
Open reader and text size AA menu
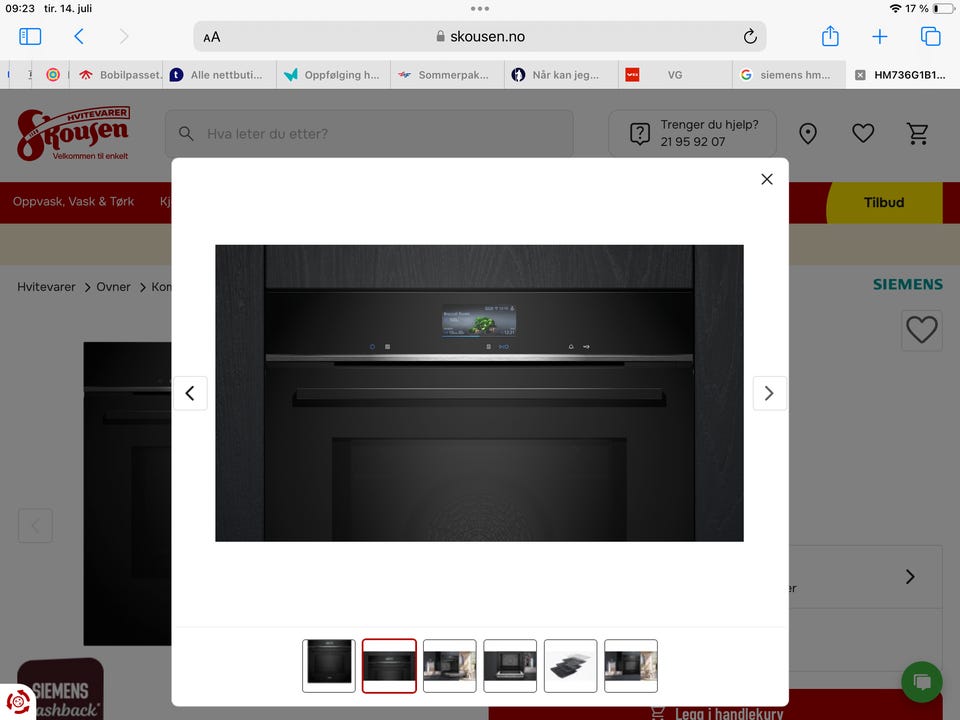click(x=212, y=37)
